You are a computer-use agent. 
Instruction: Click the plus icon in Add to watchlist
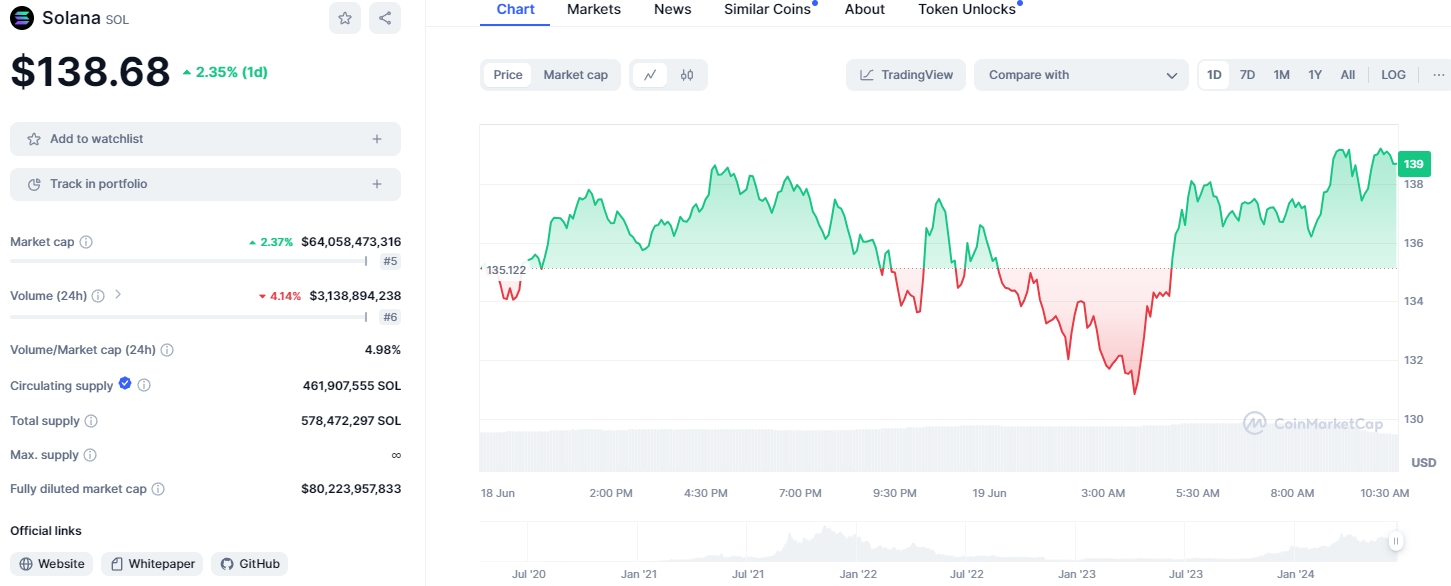(377, 139)
